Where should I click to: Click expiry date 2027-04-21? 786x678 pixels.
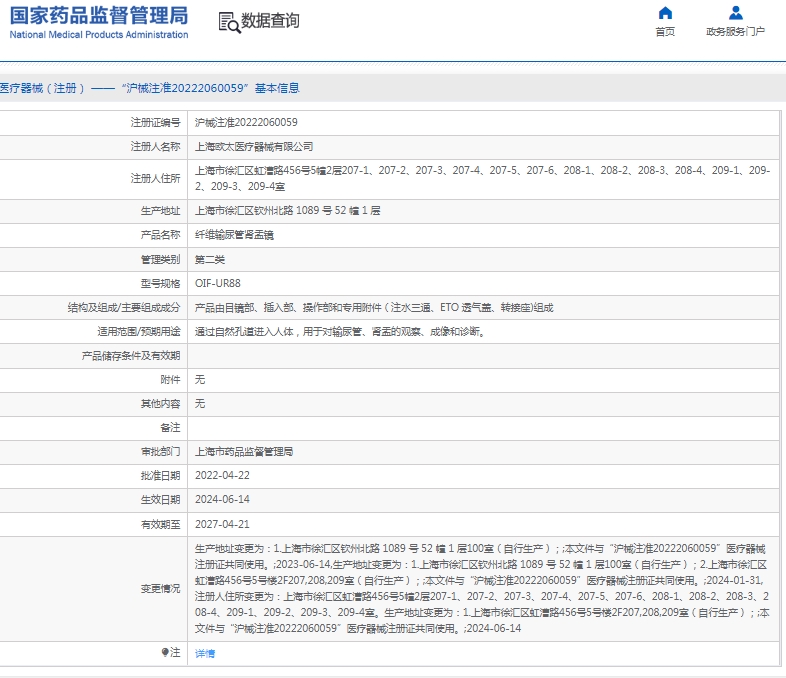point(222,524)
